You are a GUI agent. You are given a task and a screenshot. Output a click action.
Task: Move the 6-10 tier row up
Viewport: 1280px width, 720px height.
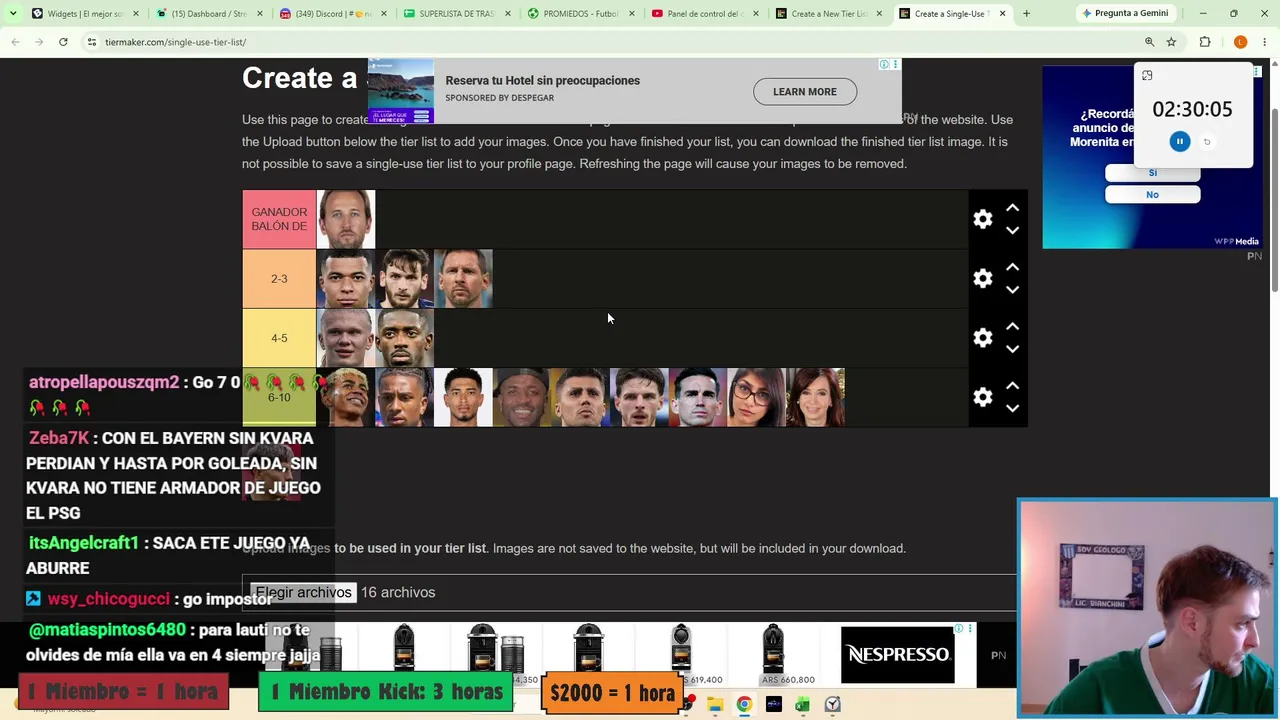1012,386
